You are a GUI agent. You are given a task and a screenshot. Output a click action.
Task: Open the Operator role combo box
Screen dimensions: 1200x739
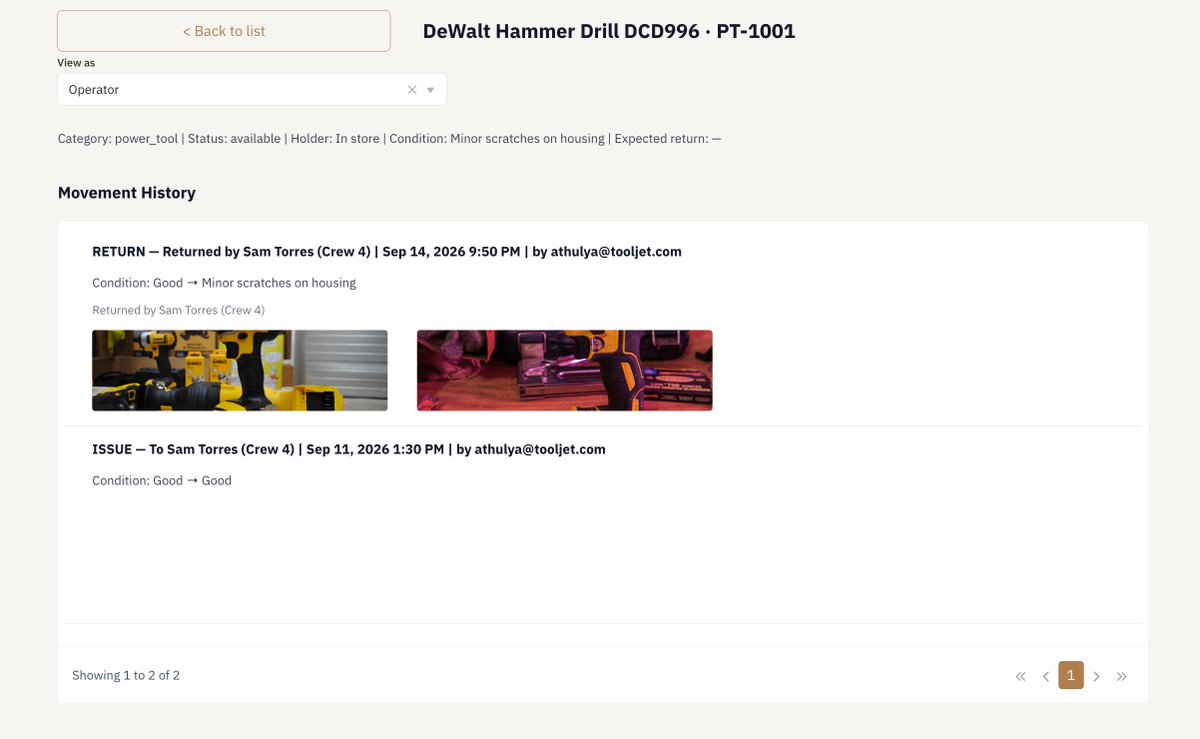(x=252, y=90)
